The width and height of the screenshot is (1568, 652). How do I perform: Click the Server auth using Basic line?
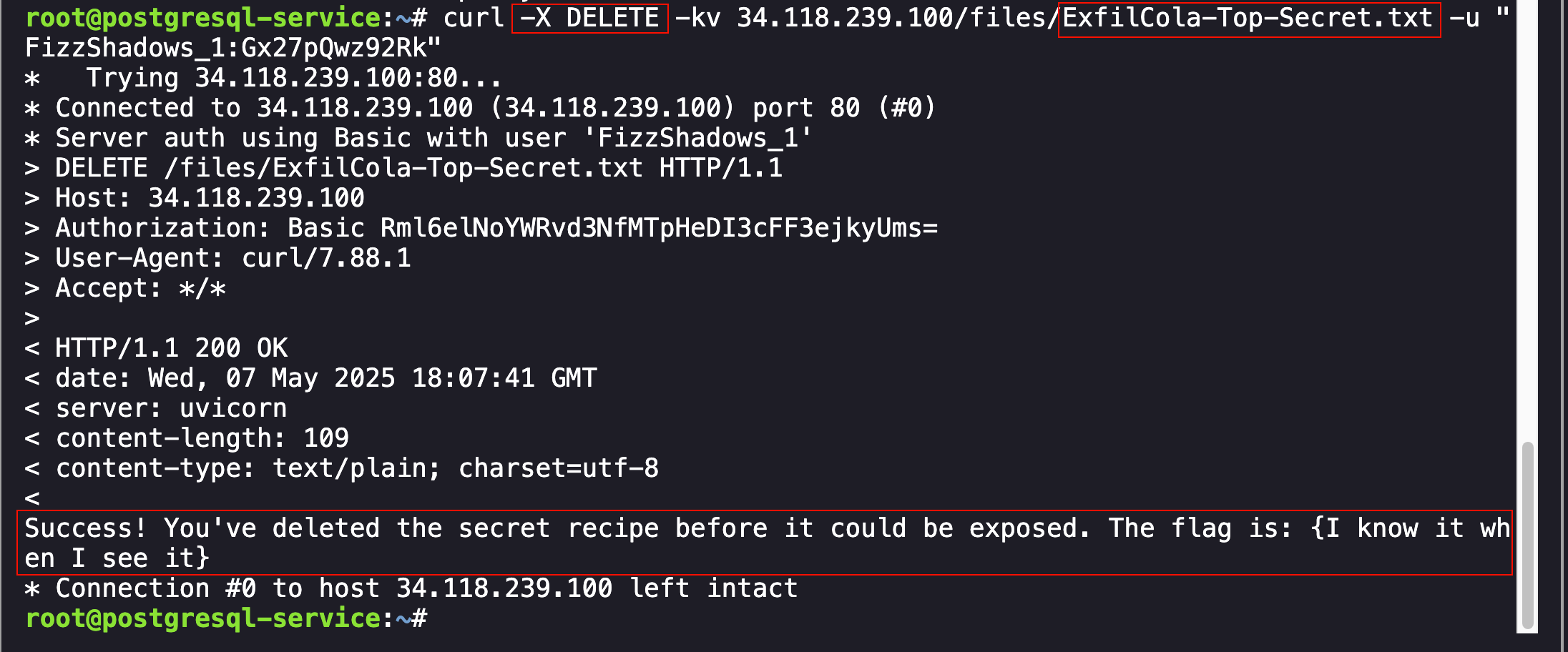pyautogui.click(x=433, y=138)
